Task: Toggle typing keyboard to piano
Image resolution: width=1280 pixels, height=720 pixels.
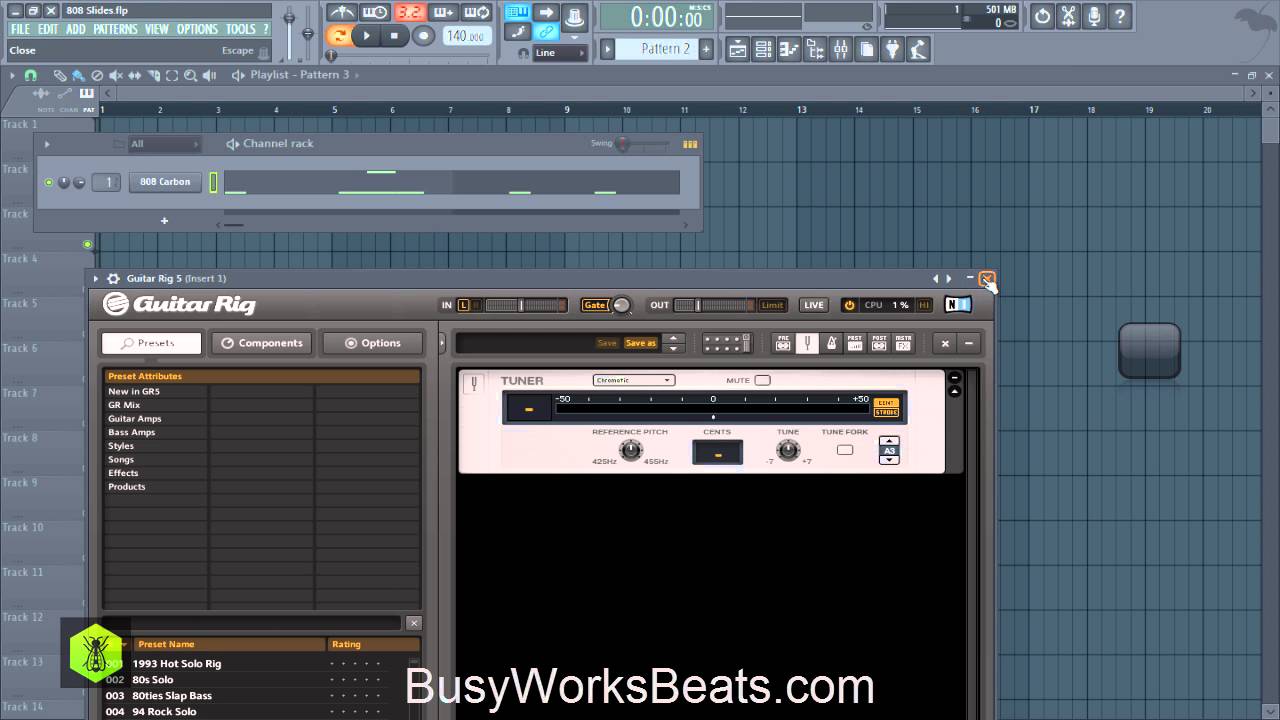Action: (517, 12)
